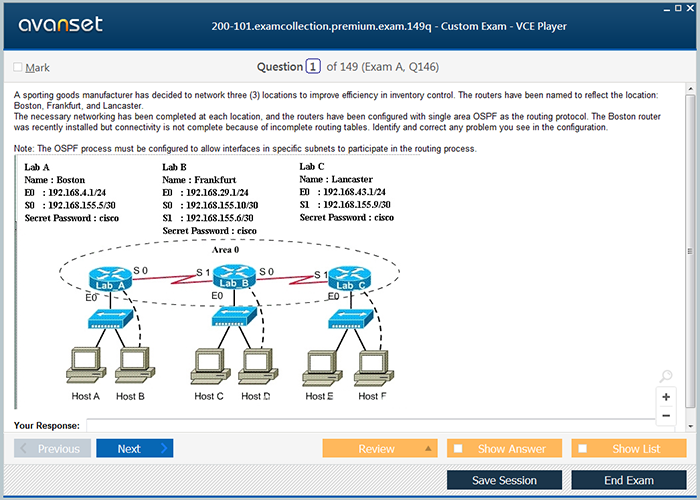Viewport: 700px width, 500px height.
Task: Click the scrollbar up arrow
Action: (x=690, y=89)
